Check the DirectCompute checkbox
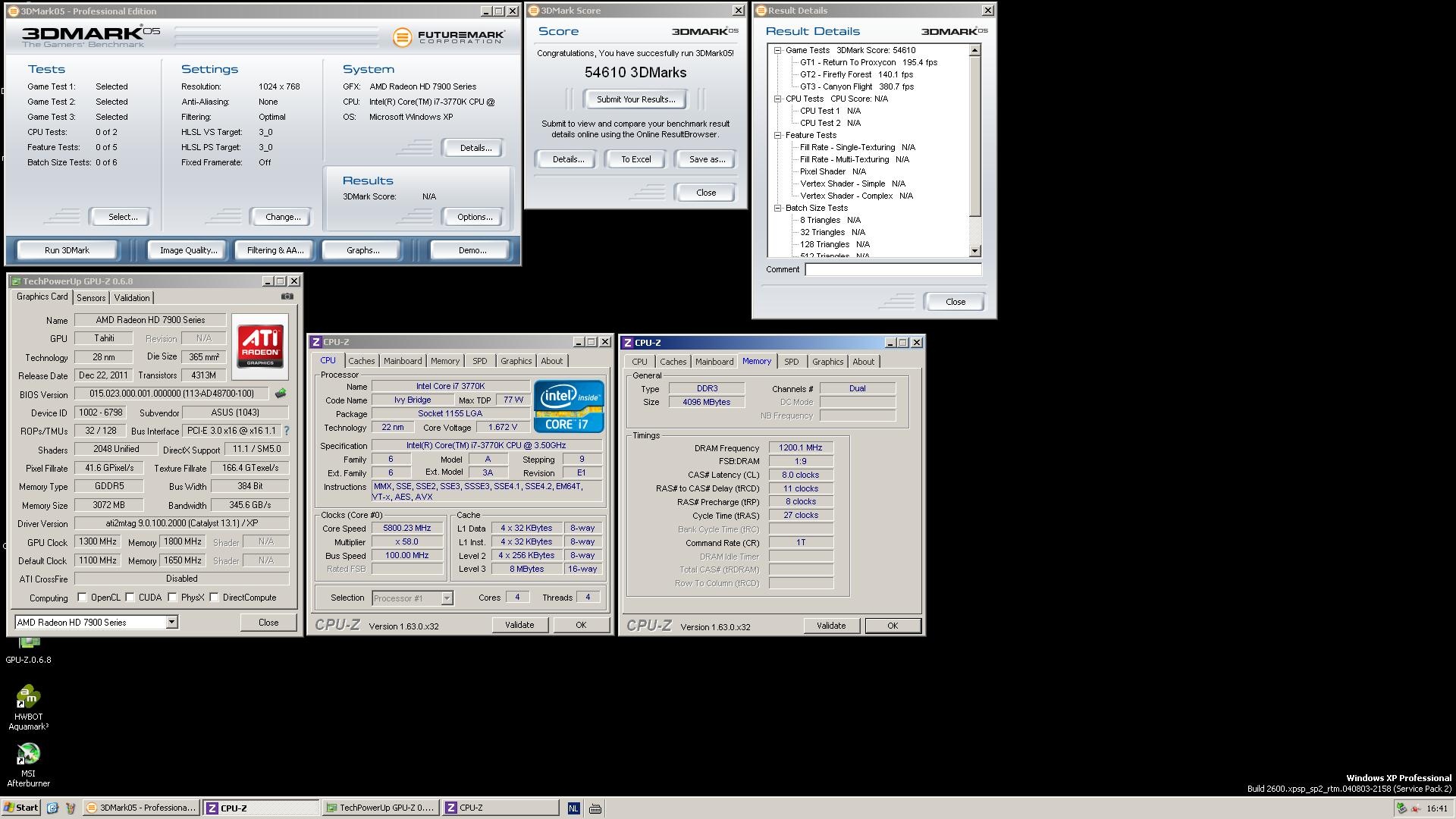The height and width of the screenshot is (819, 1456). pyautogui.click(x=215, y=598)
